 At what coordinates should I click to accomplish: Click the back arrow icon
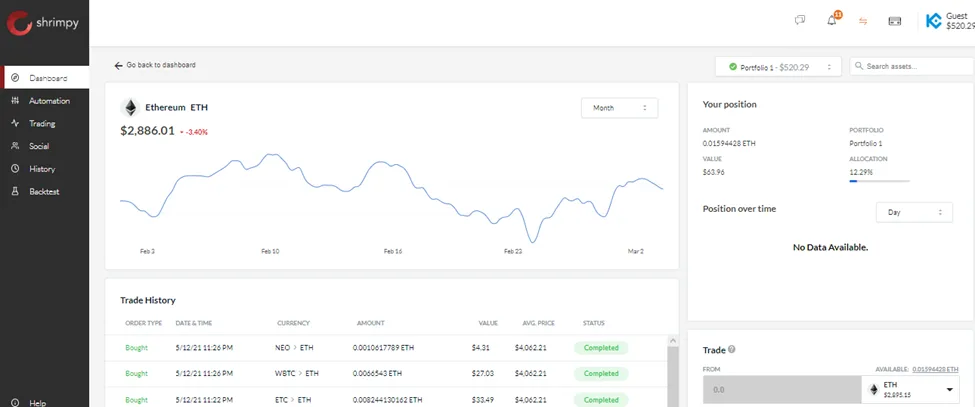pos(118,65)
